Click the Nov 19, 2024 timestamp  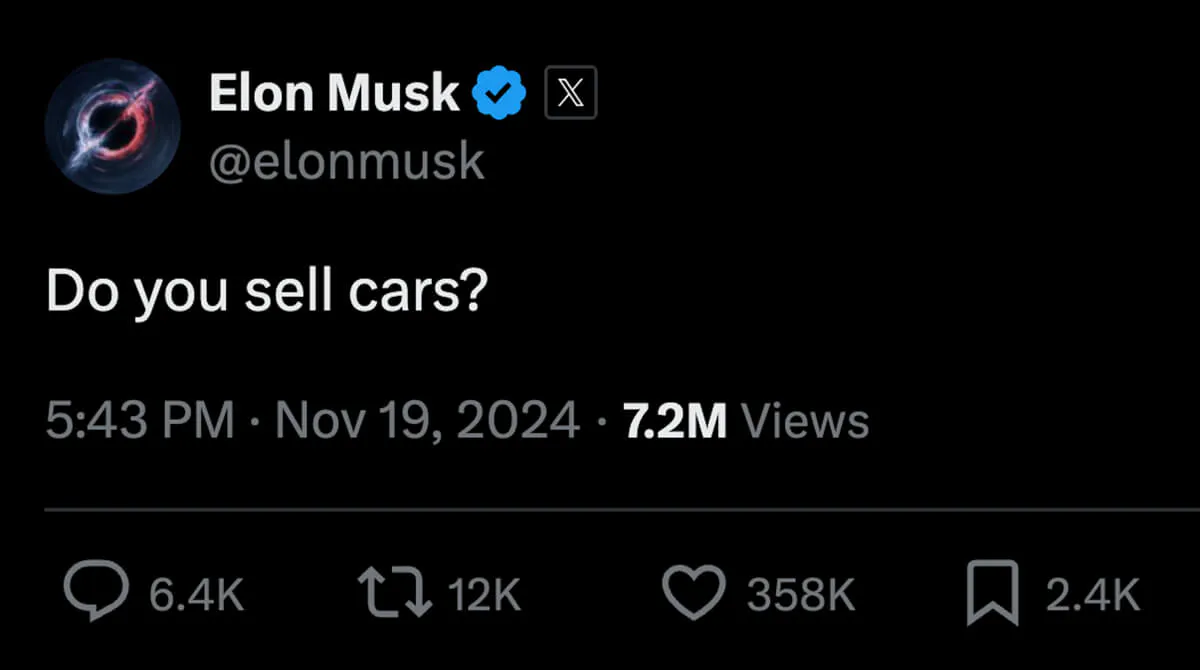coord(425,420)
